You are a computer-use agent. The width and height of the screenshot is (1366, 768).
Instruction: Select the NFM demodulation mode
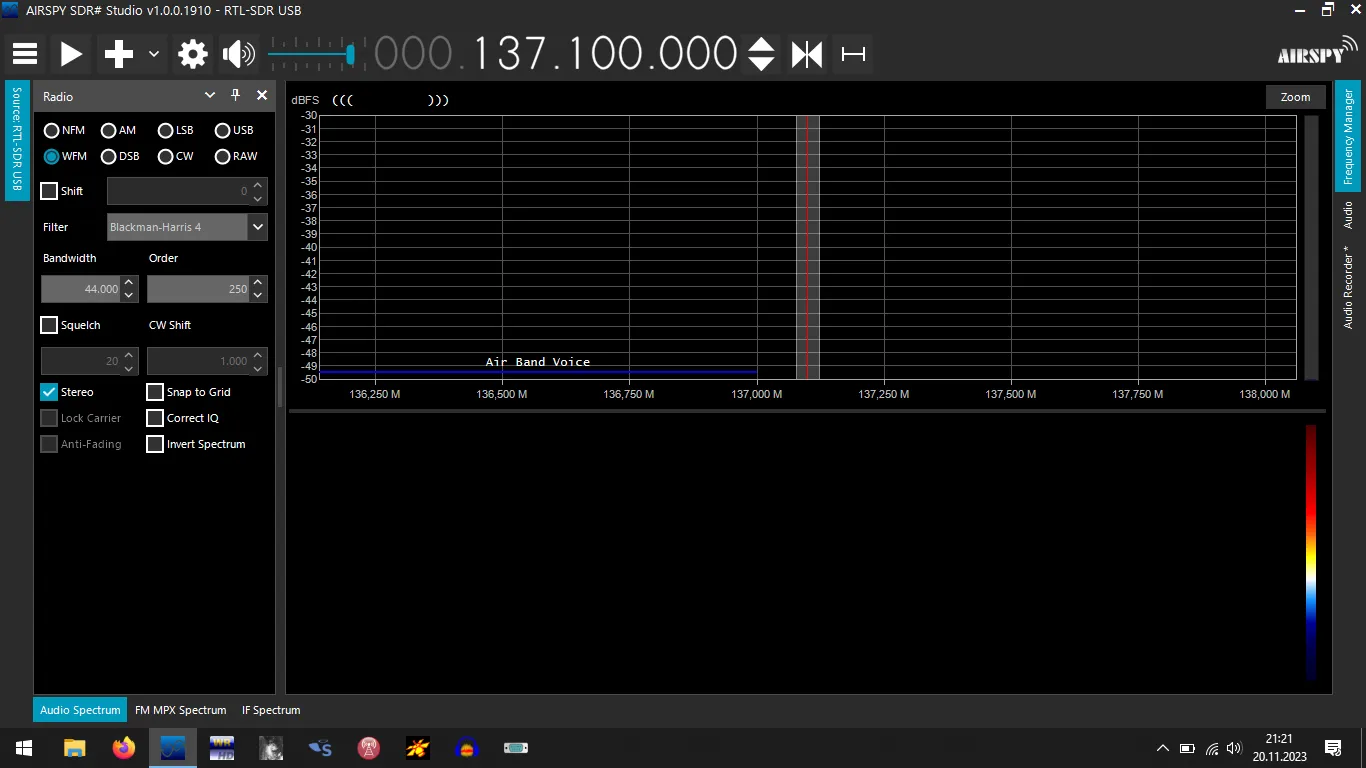click(x=52, y=130)
